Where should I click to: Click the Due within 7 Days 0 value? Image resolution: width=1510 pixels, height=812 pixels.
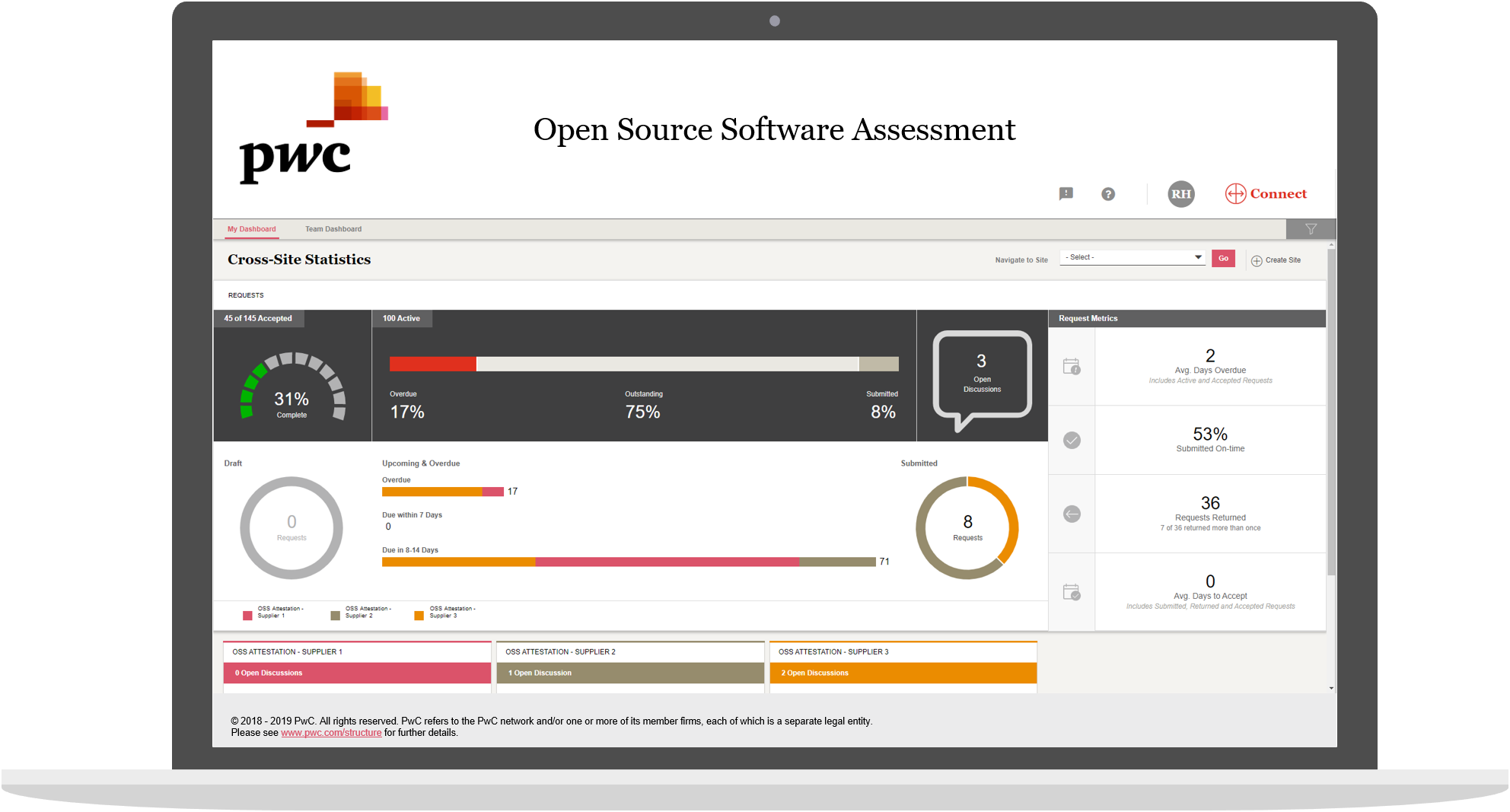pos(388,527)
